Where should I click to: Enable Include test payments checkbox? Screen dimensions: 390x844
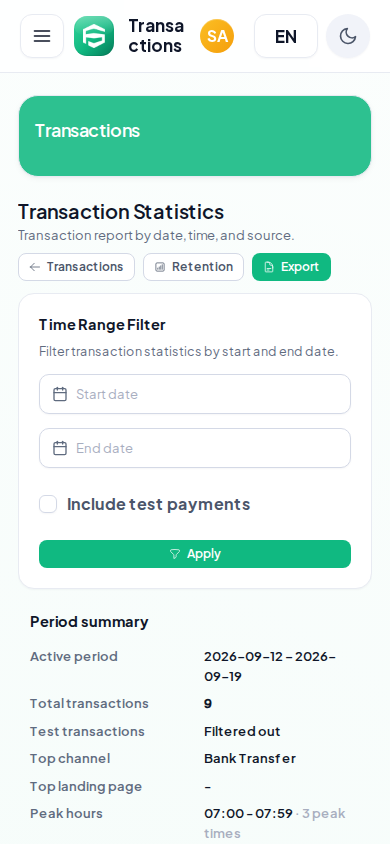point(48,504)
